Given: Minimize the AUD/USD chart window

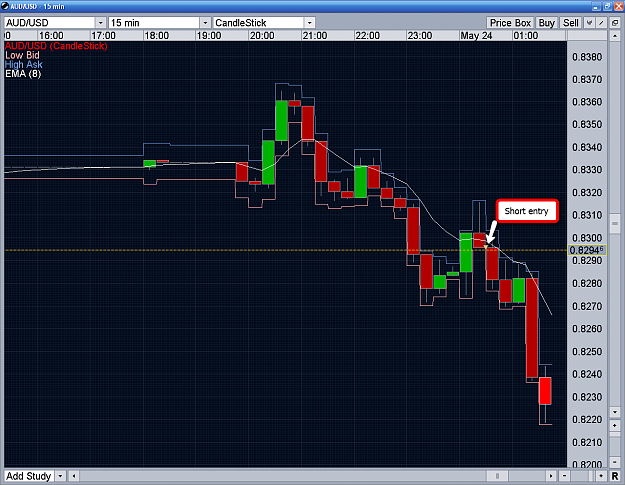Looking at the screenshot, I should click(x=596, y=6).
